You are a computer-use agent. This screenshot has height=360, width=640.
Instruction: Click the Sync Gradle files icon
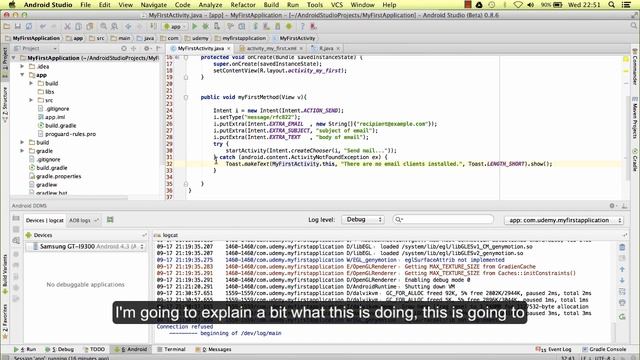pos(255,27)
